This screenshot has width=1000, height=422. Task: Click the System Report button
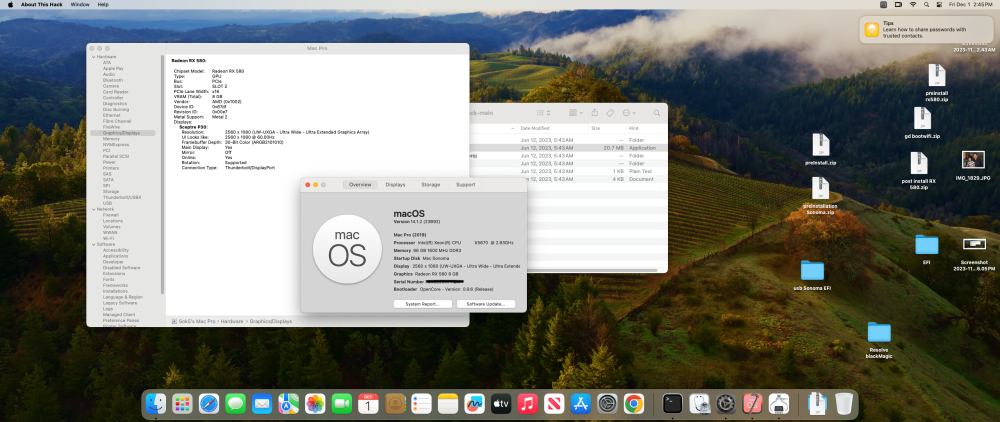[423, 304]
